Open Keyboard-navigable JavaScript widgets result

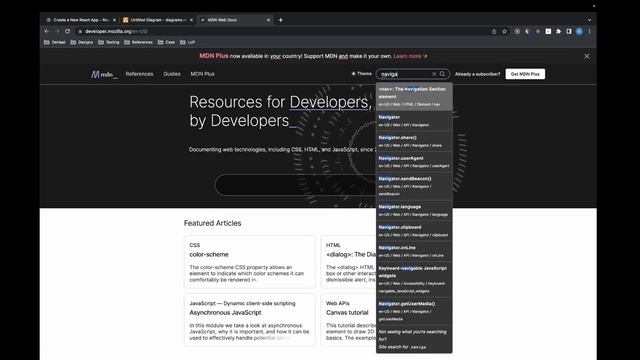414,279
